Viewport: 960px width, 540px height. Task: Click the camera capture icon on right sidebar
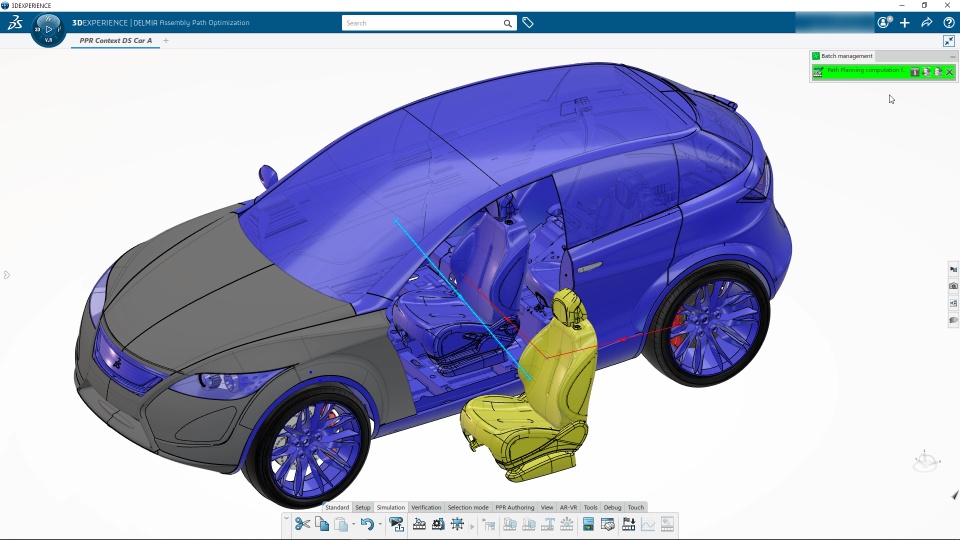coord(953,286)
